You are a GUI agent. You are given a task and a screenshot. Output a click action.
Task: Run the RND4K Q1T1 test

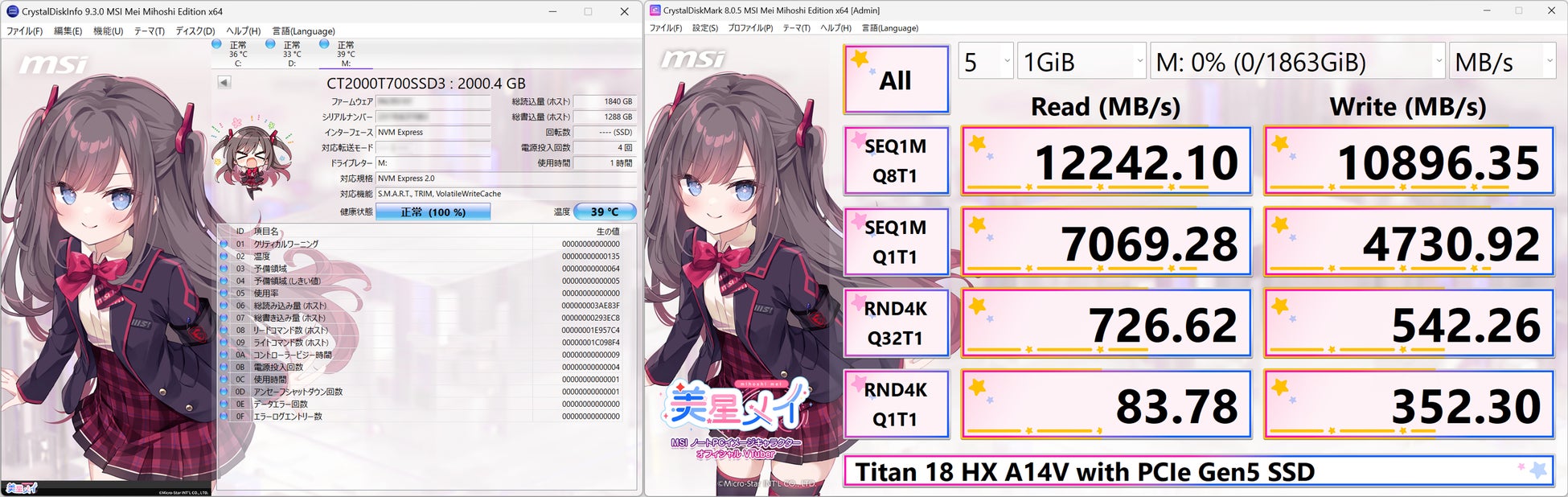point(896,405)
